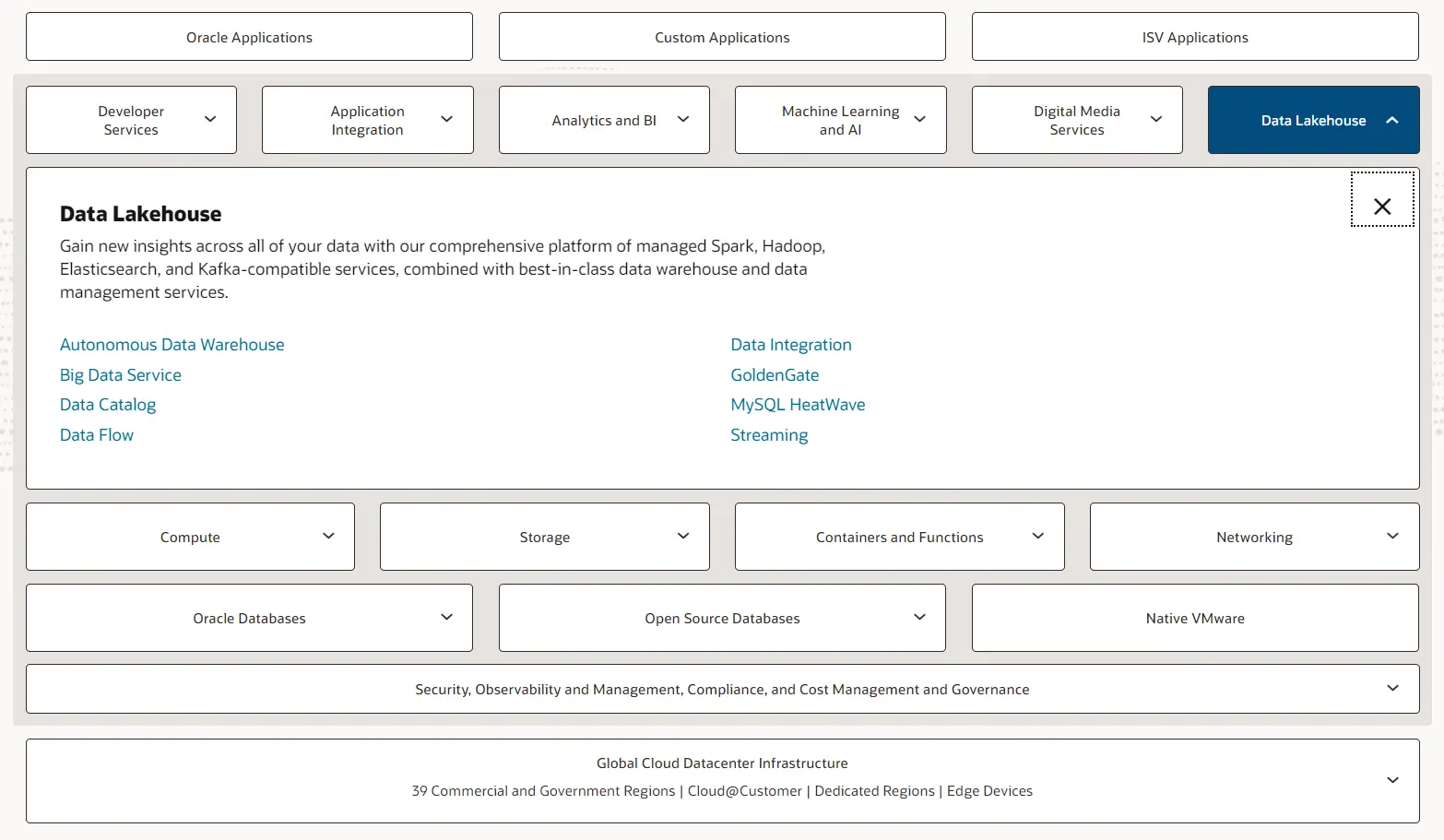
Task: Open the Native VMware box
Action: pos(1195,618)
